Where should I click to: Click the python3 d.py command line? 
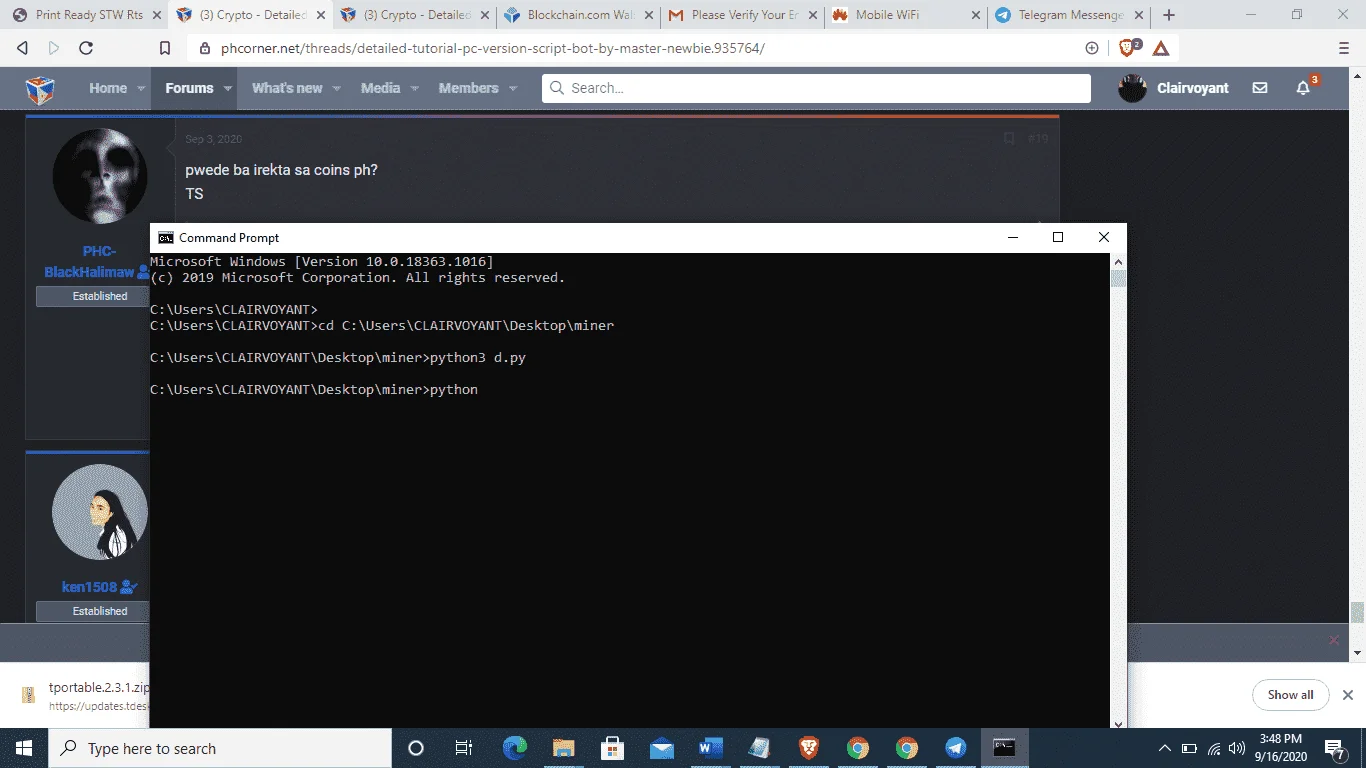(x=338, y=358)
